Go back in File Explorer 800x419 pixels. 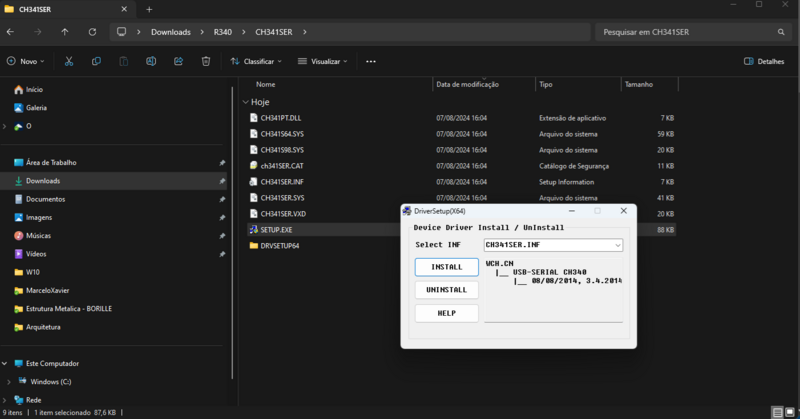coord(11,32)
